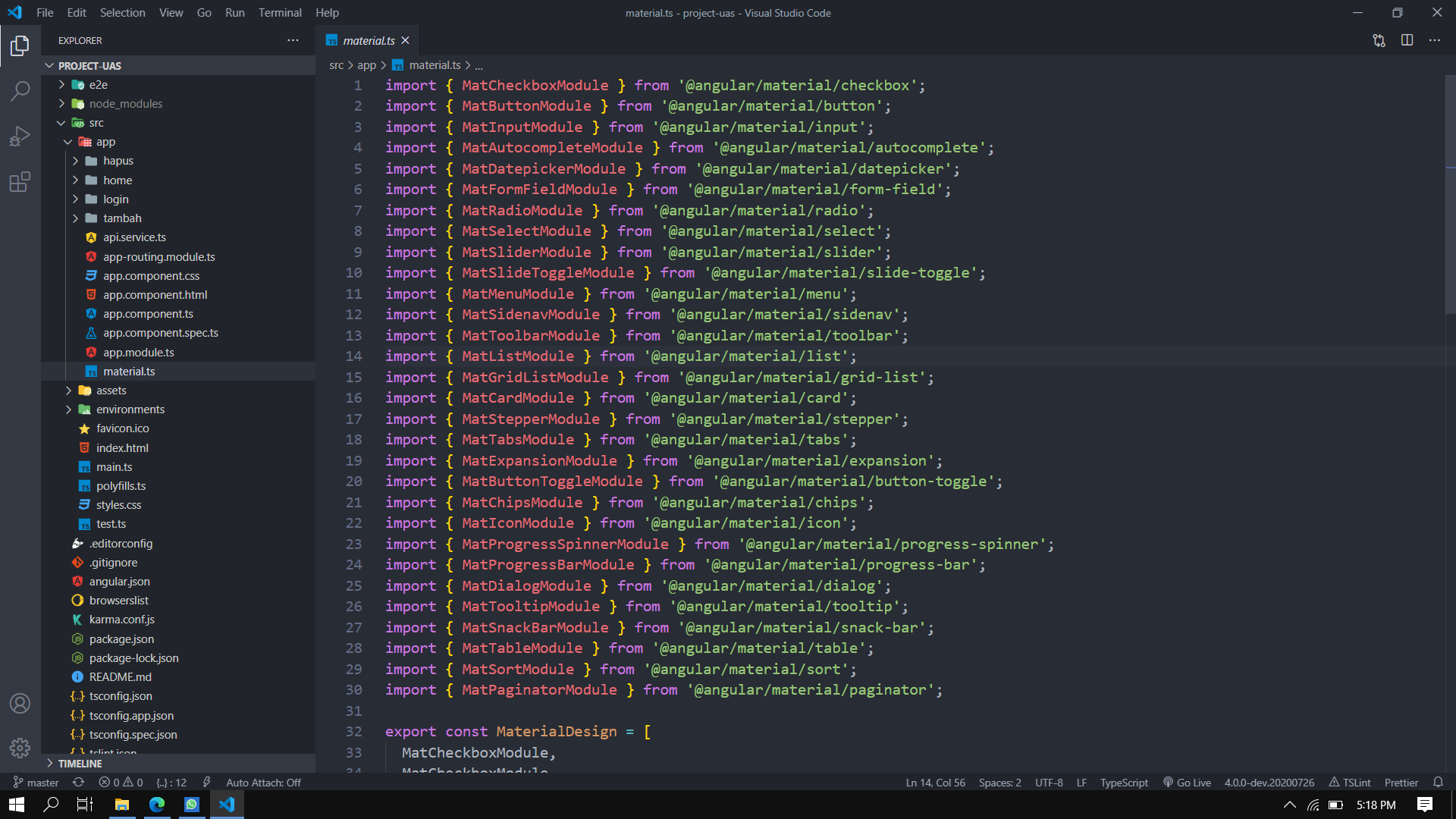The image size is (1456, 819).
Task: Open the Accounts menu icon
Action: [20, 703]
